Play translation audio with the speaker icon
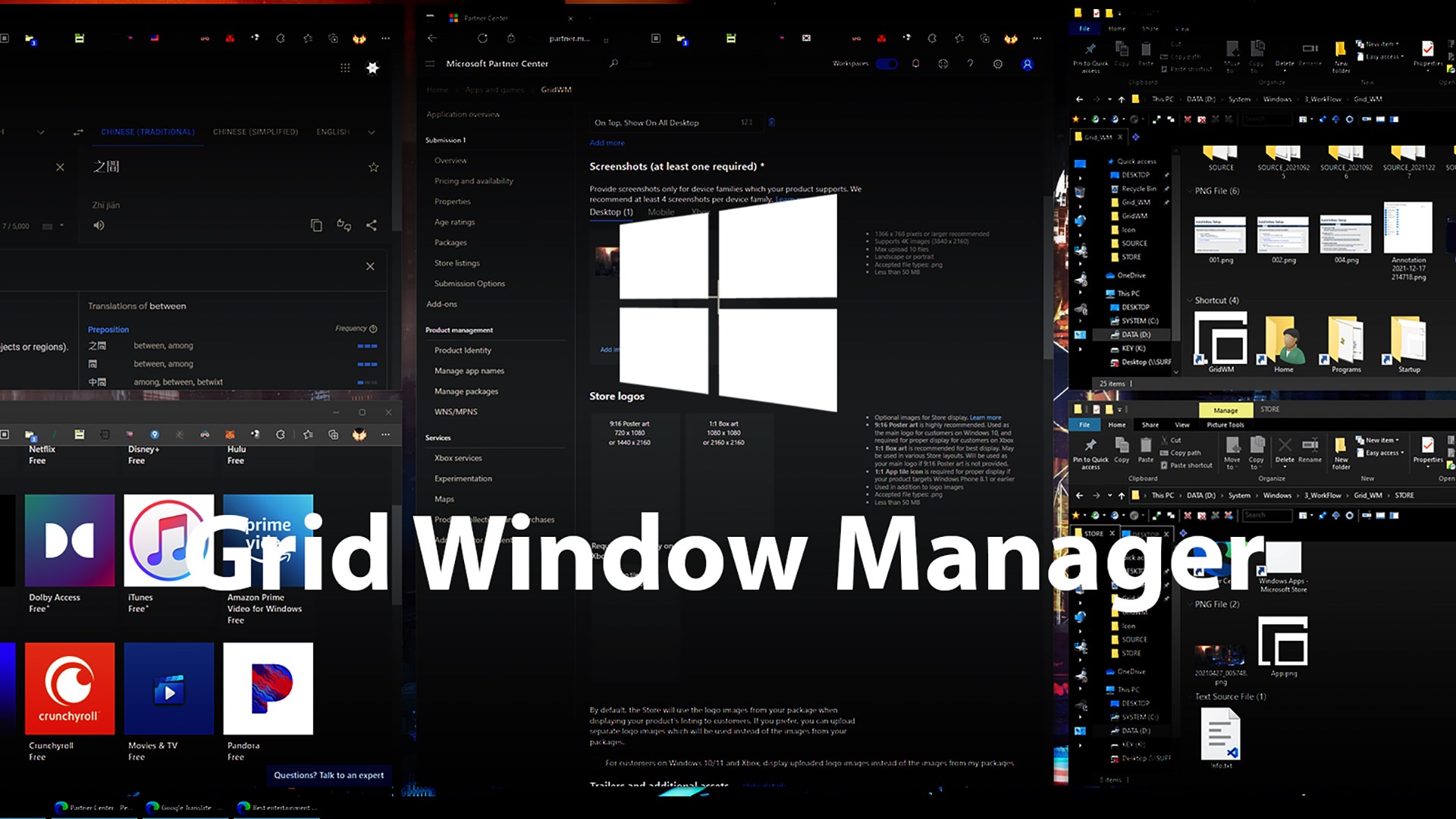 pos(99,225)
